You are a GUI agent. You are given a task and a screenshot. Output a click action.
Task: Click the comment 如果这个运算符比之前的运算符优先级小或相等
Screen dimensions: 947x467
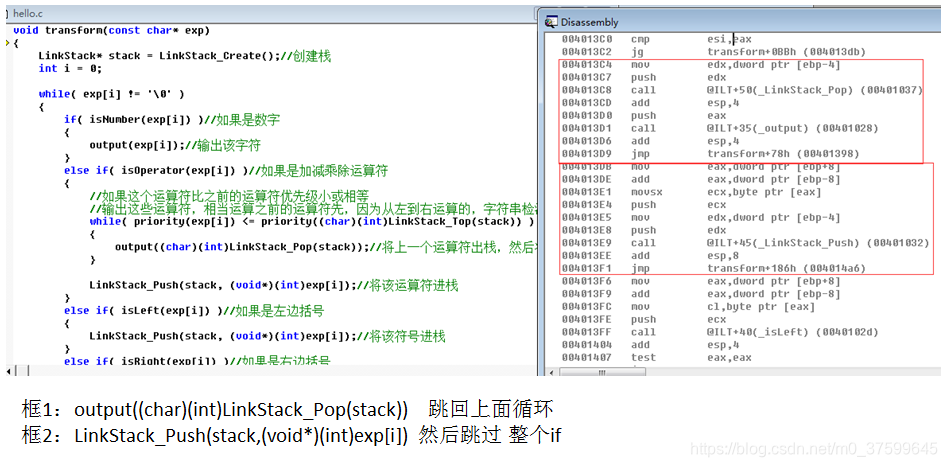229,196
